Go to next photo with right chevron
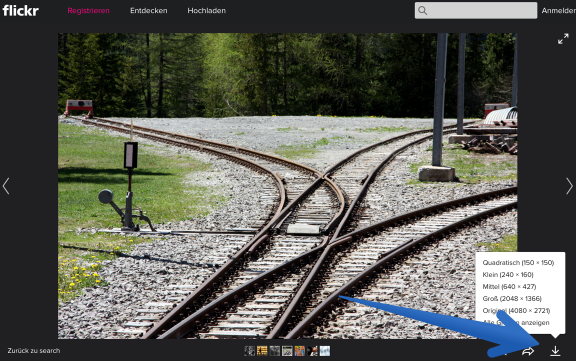This screenshot has width=576, height=361. pyautogui.click(x=569, y=186)
